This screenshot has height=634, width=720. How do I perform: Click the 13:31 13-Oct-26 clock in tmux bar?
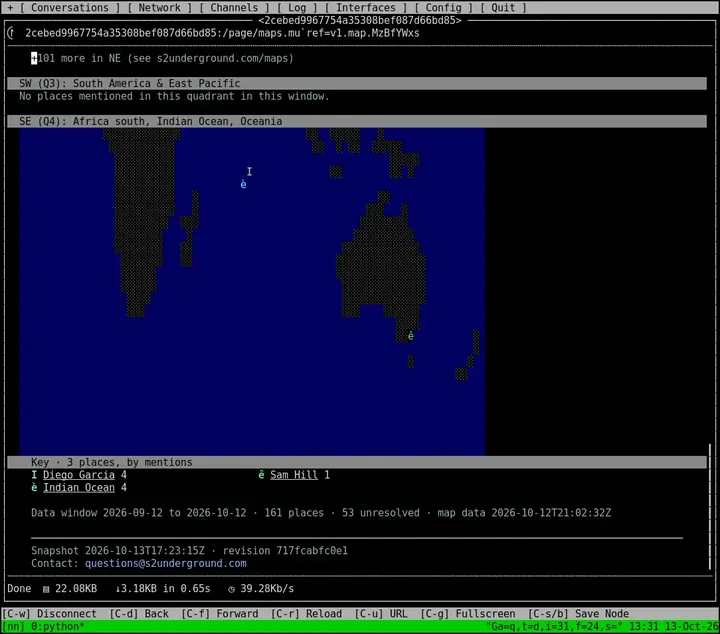[674, 627]
